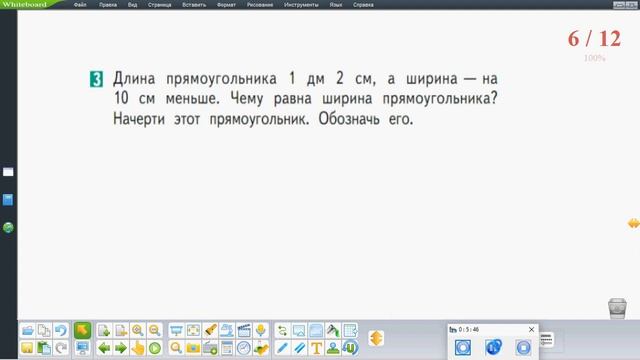Image resolution: width=640 pixels, height=360 pixels.
Task: Select the green calligraphy pen tool
Action: (x=333, y=330)
